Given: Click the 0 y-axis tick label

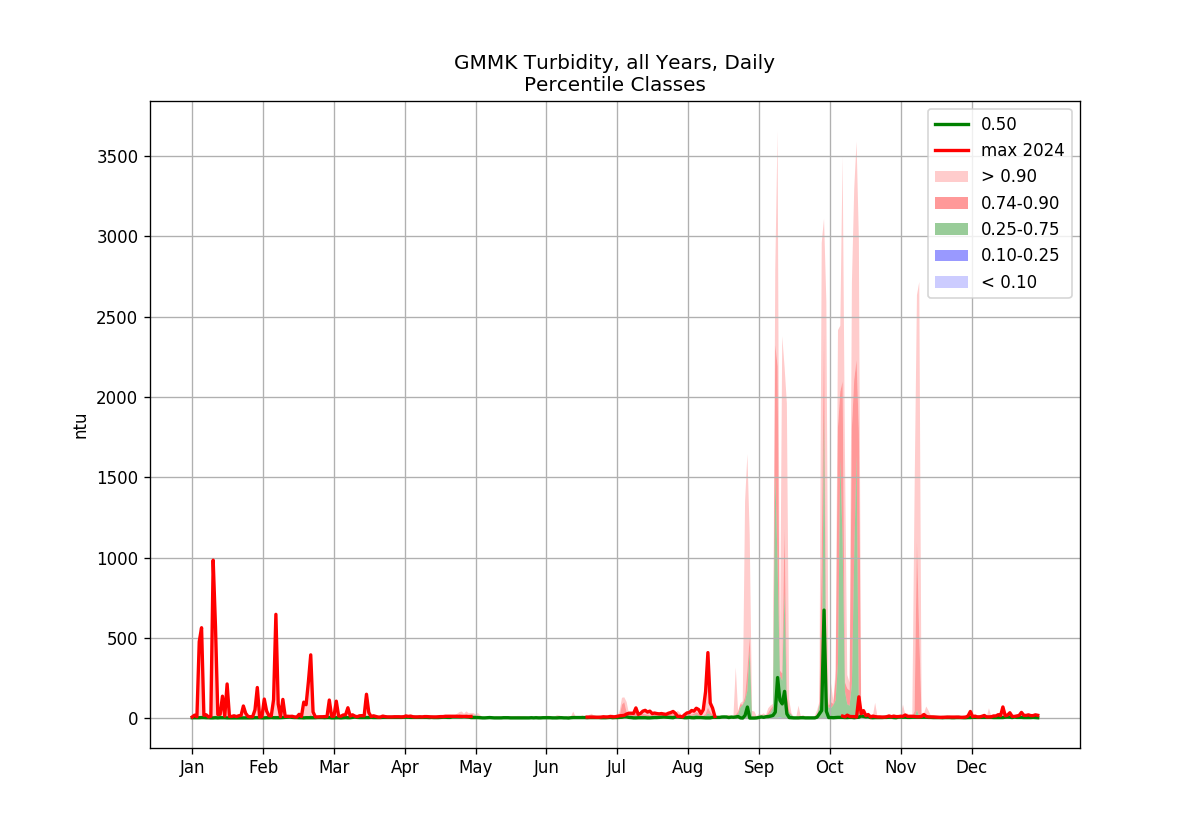Looking at the screenshot, I should [133, 719].
